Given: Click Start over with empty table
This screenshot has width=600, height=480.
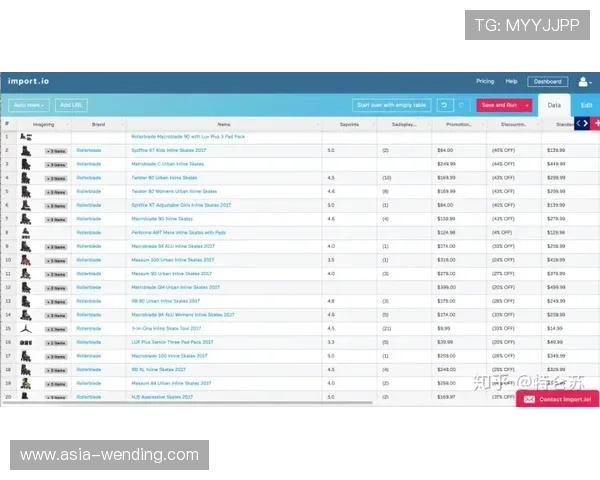Looking at the screenshot, I should point(391,105).
